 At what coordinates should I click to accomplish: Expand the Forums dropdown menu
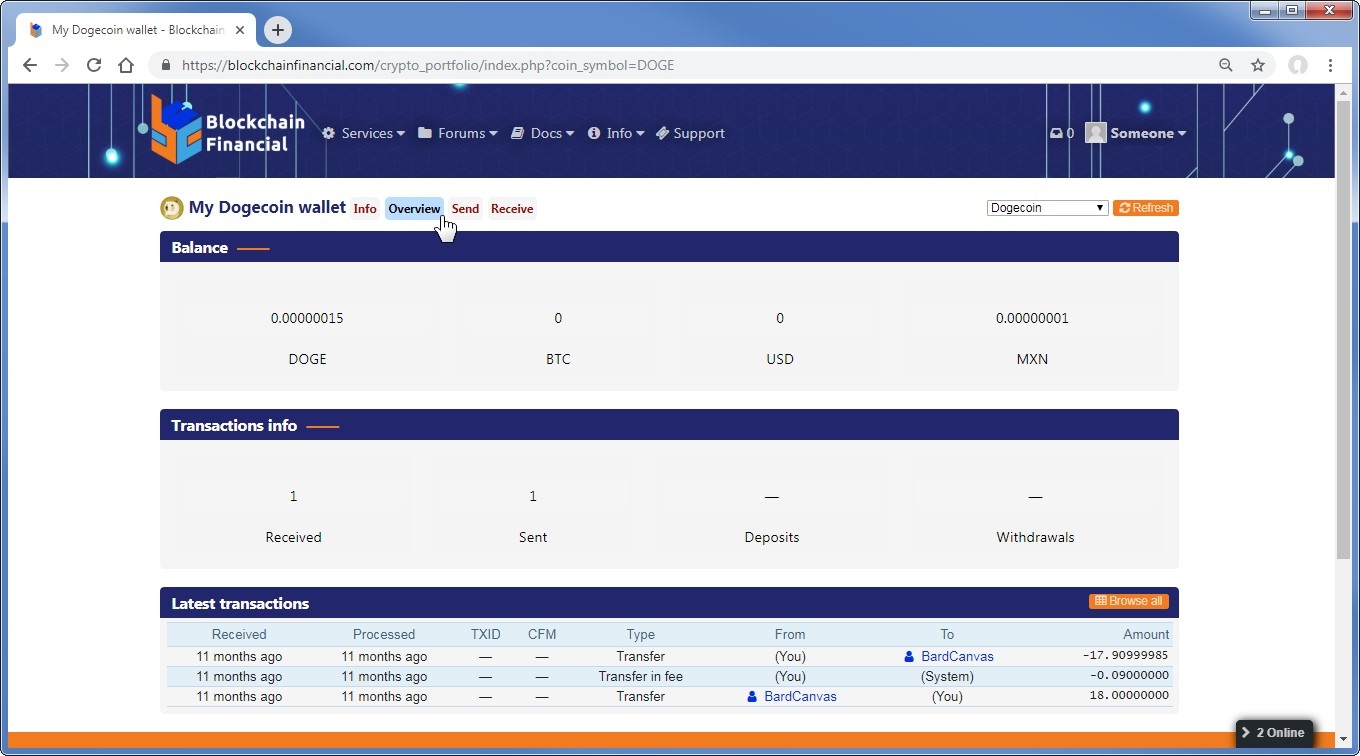[x=458, y=133]
